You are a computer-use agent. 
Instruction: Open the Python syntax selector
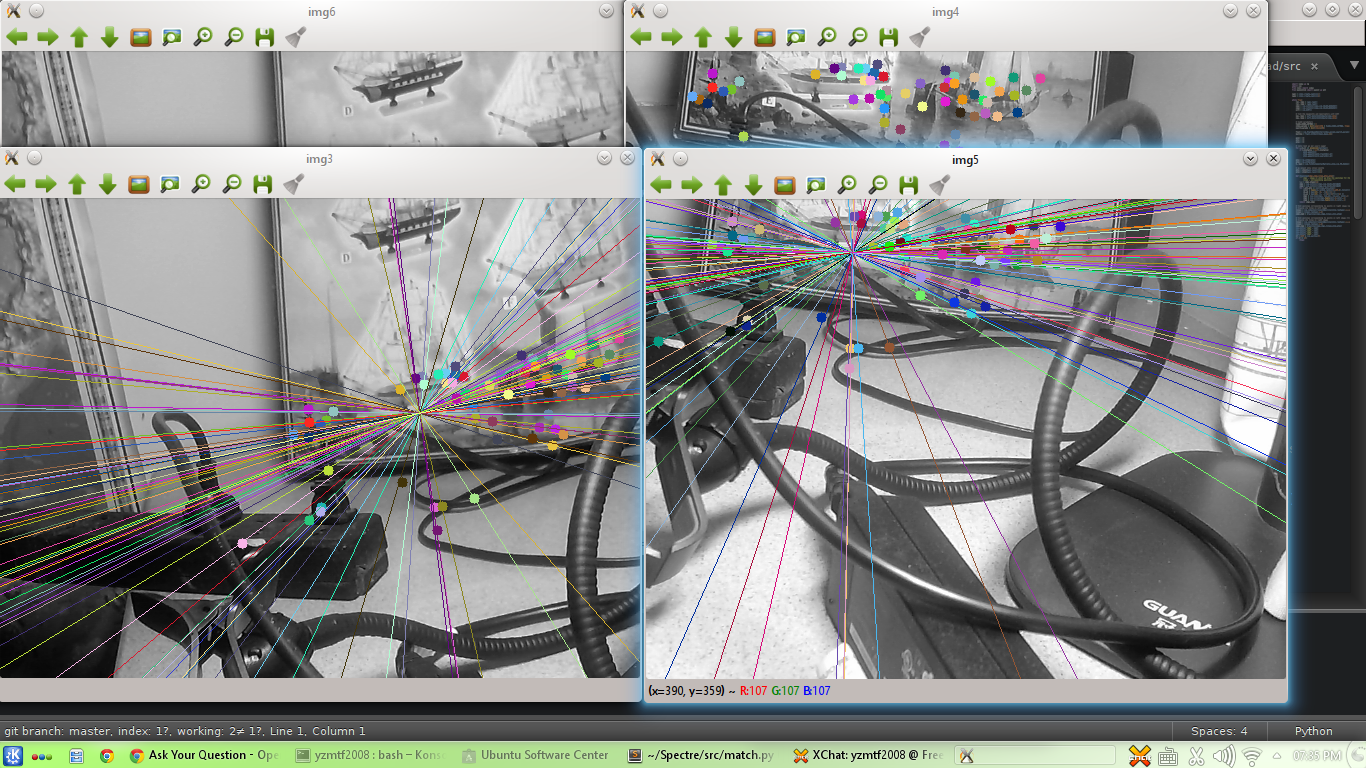coord(1314,731)
